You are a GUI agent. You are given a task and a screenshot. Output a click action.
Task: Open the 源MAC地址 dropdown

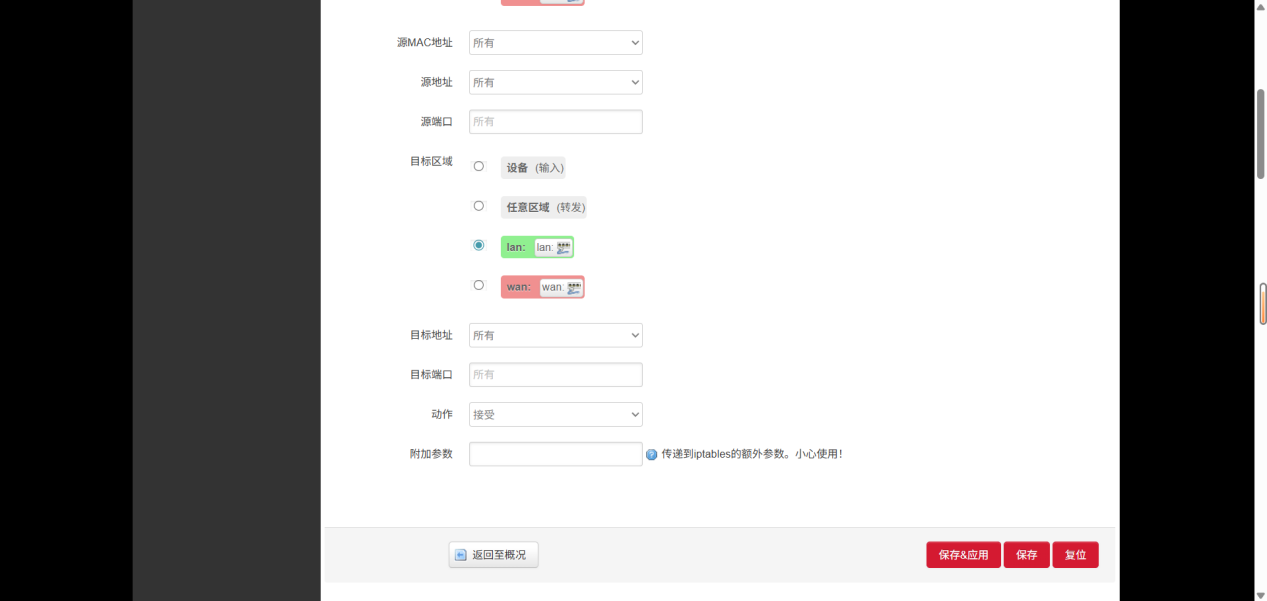point(555,42)
